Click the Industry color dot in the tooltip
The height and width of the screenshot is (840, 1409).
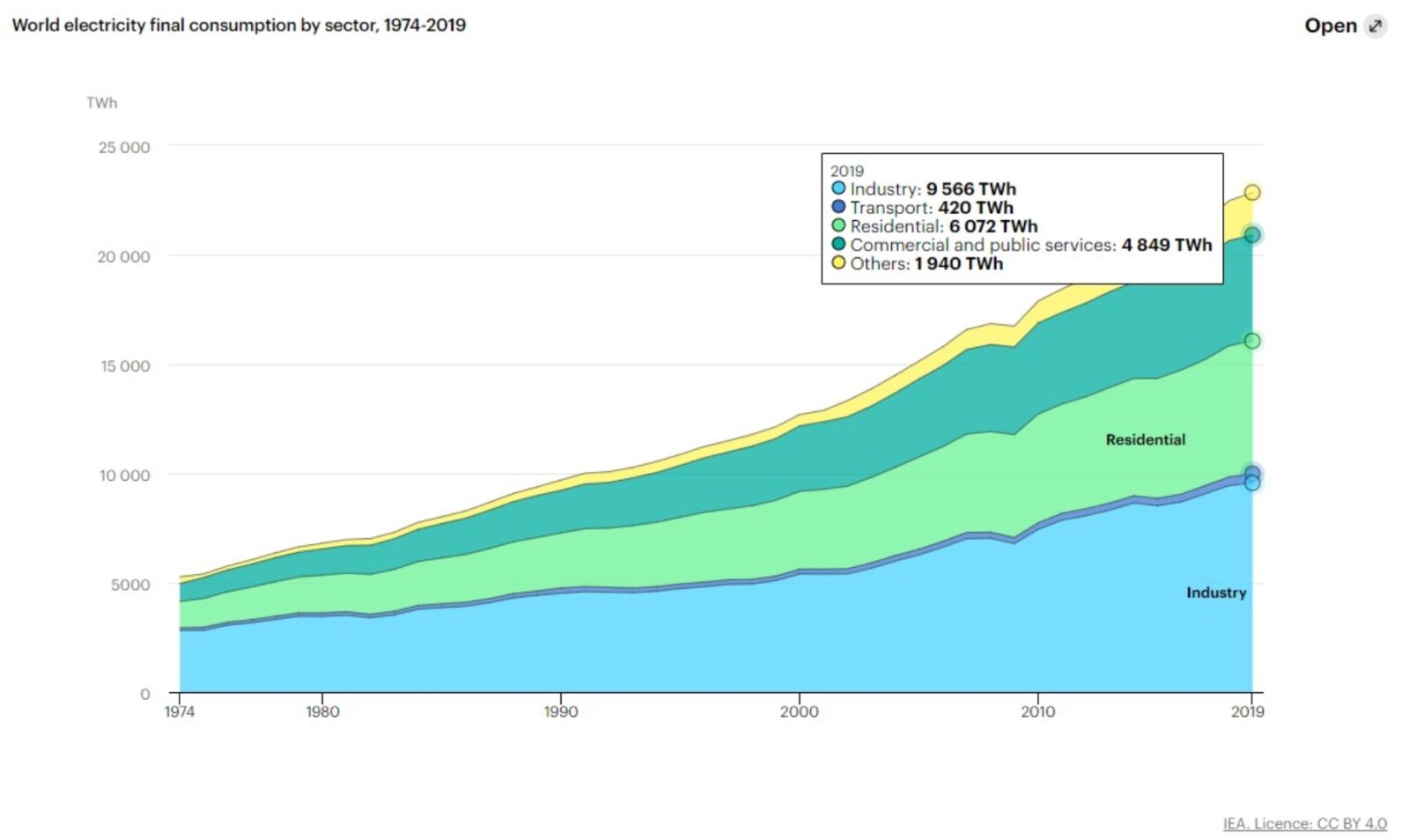838,188
